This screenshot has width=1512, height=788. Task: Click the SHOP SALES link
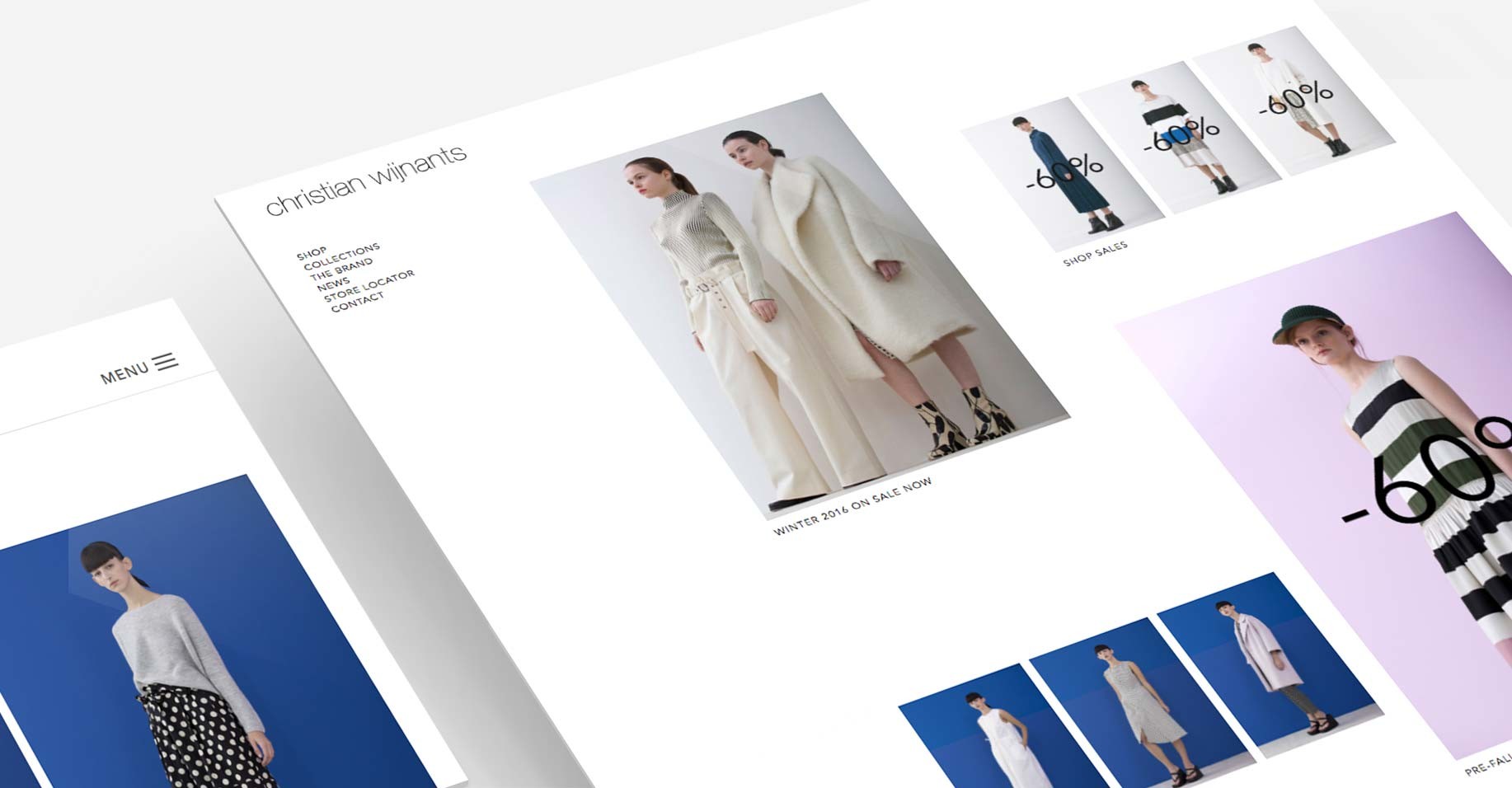click(1095, 254)
